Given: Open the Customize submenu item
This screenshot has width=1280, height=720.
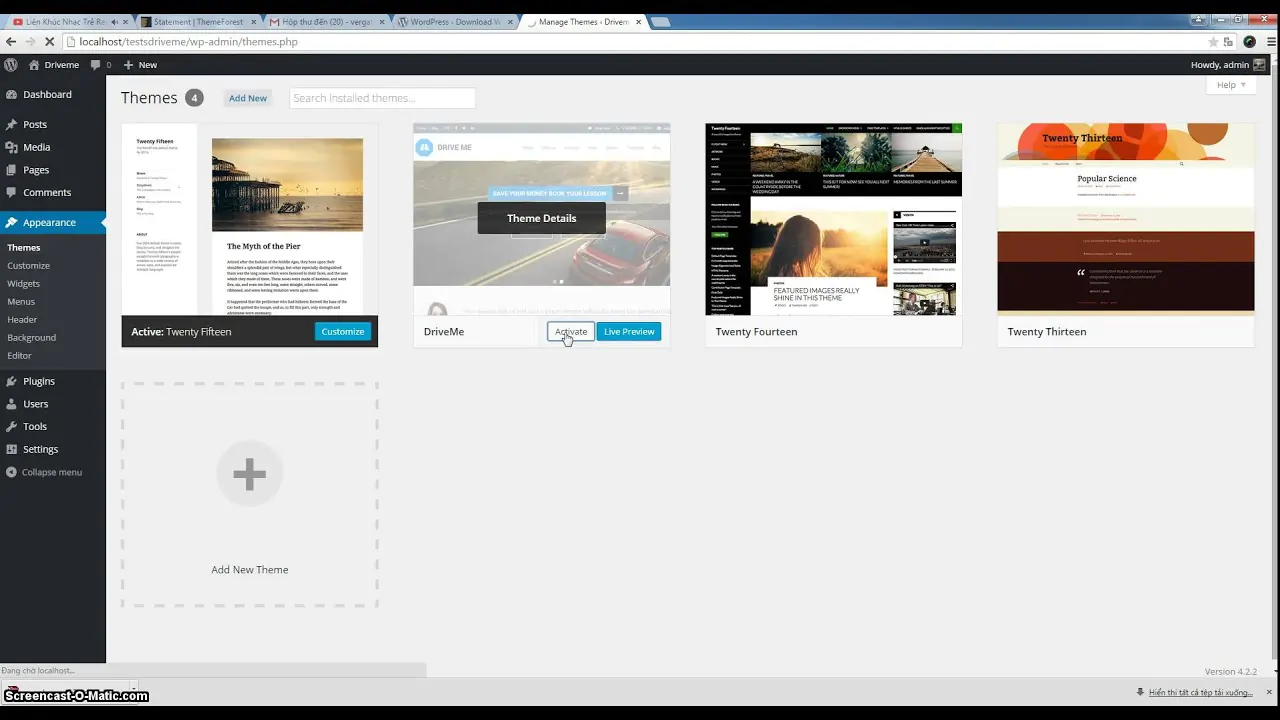Looking at the screenshot, I should 28,265.
